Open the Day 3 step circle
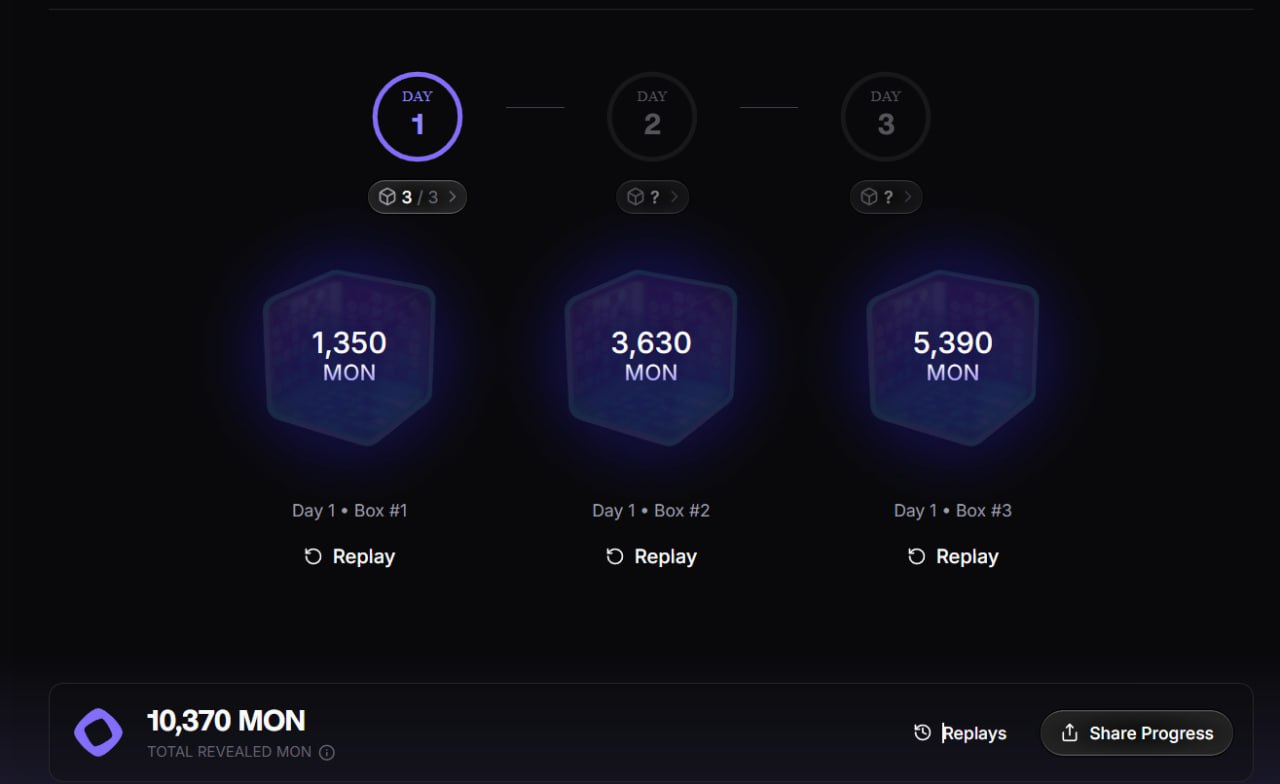Image resolution: width=1280 pixels, height=784 pixels. (x=885, y=117)
